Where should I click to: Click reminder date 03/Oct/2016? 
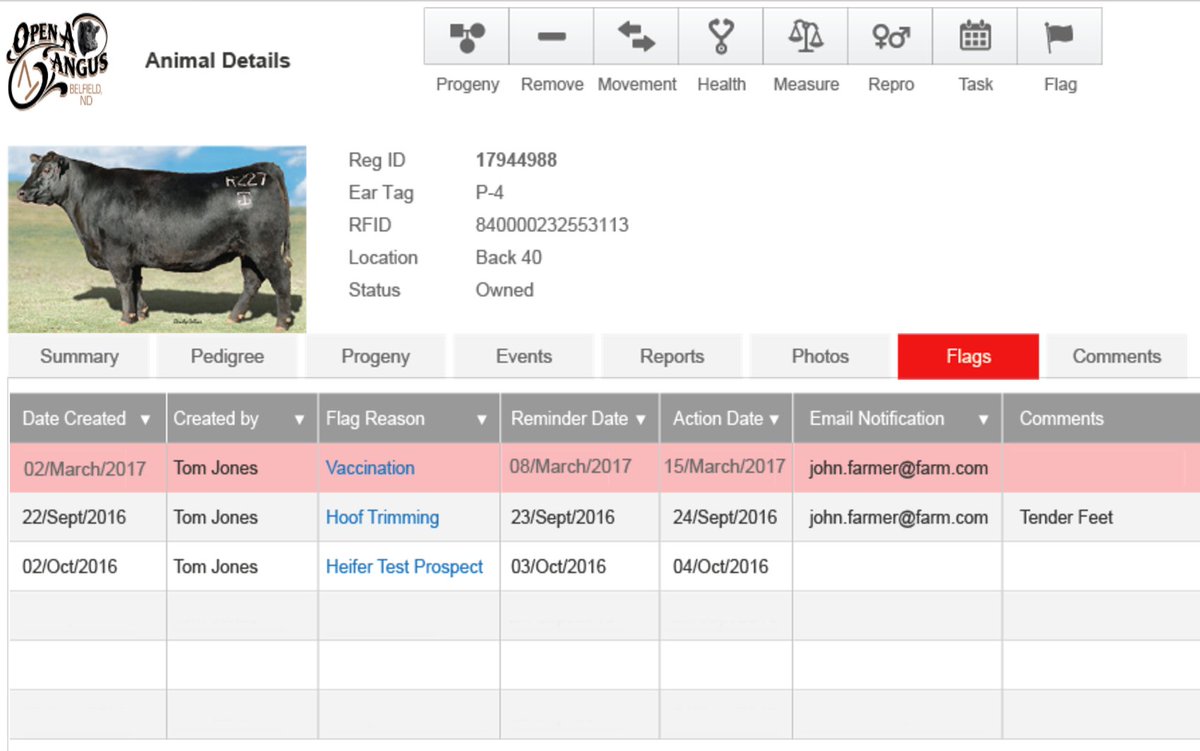click(558, 567)
